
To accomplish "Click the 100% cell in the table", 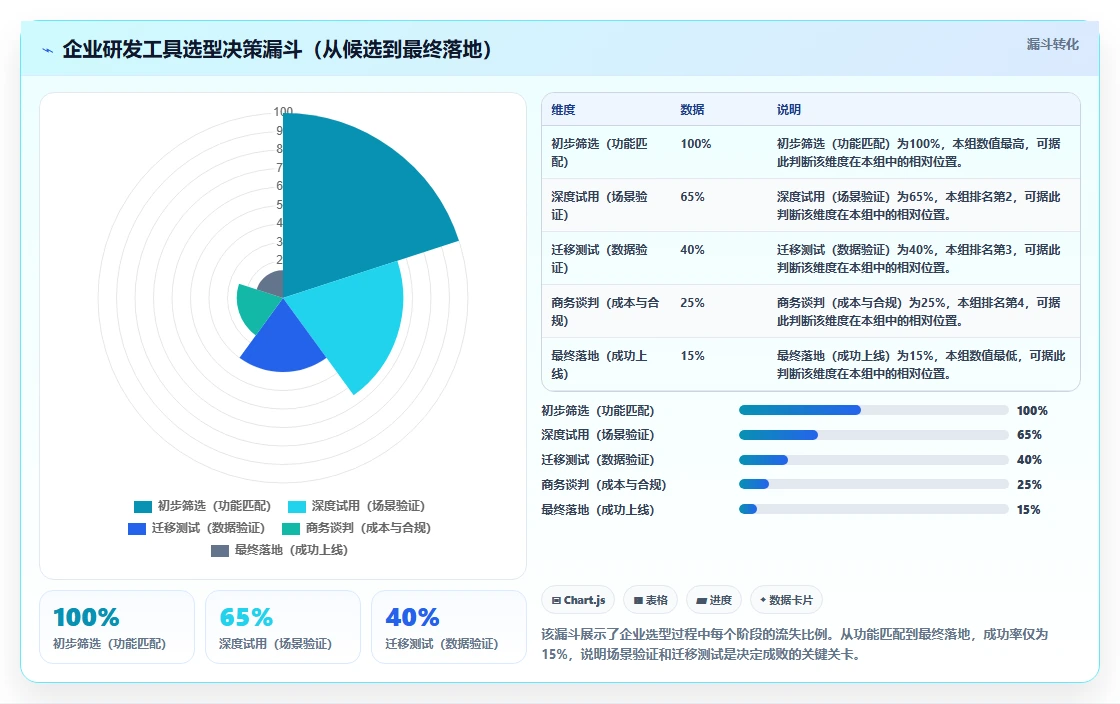I will click(x=696, y=144).
